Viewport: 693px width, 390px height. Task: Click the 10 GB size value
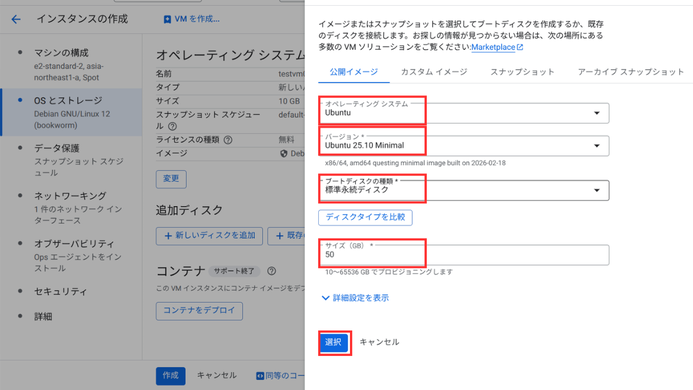click(289, 101)
